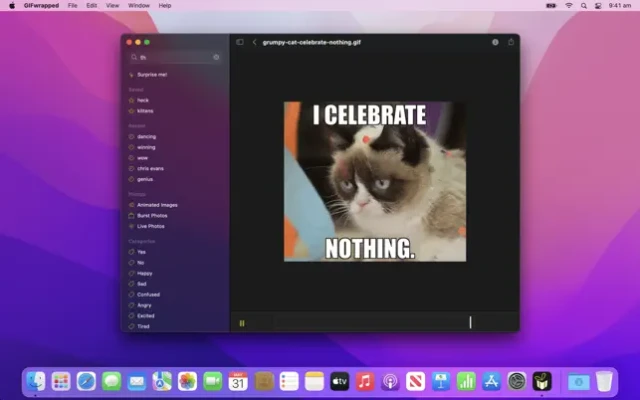This screenshot has height=400, width=640.
Task: Click the playhead marker on the timeline
Action: click(x=470, y=322)
